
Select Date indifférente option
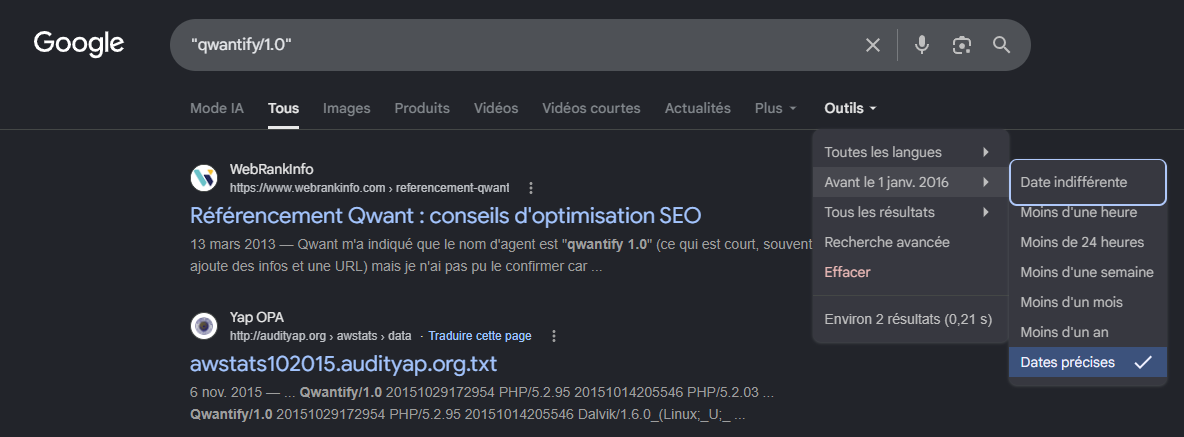tap(1088, 182)
